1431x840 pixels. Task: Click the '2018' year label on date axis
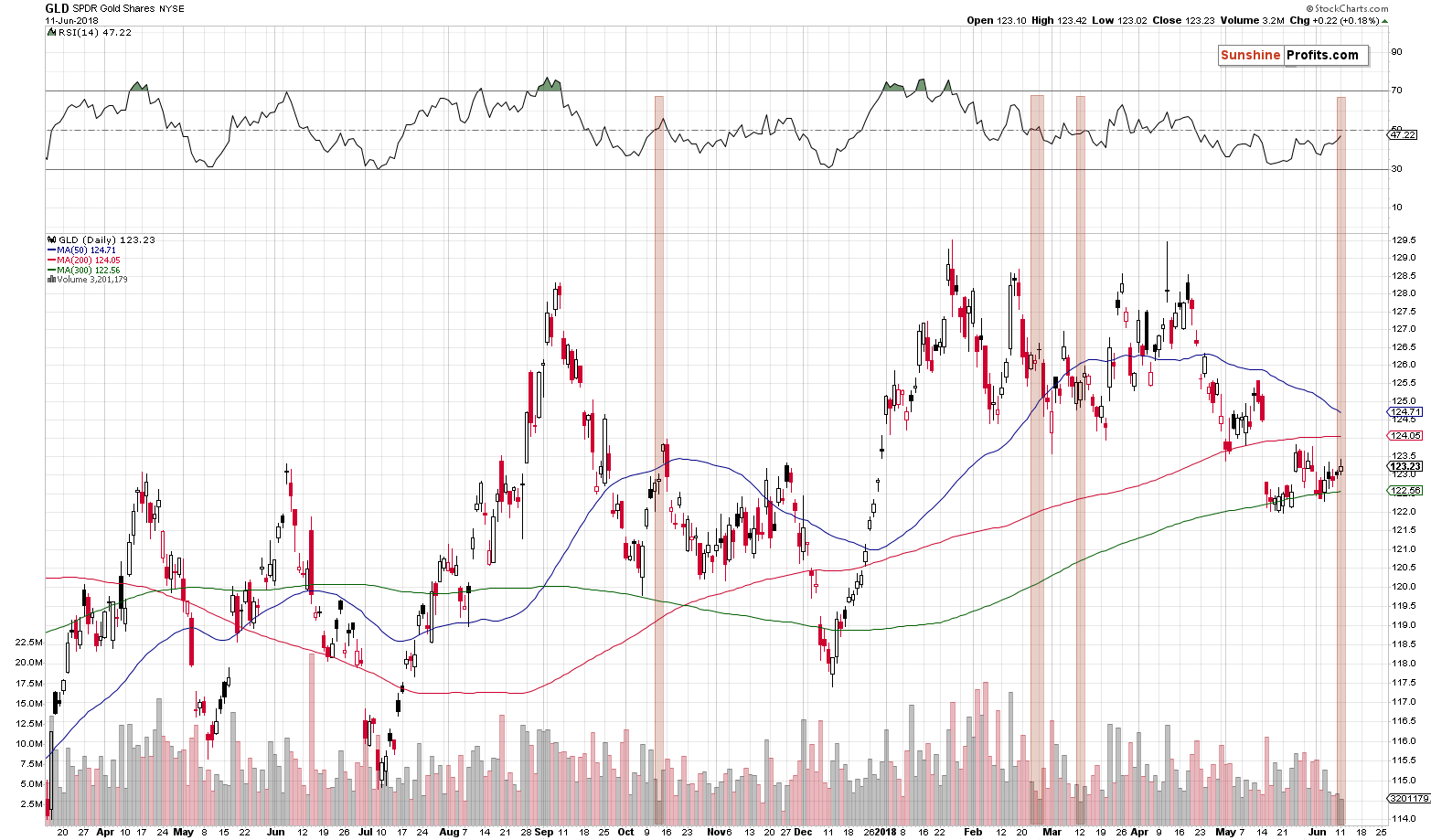[x=884, y=833]
